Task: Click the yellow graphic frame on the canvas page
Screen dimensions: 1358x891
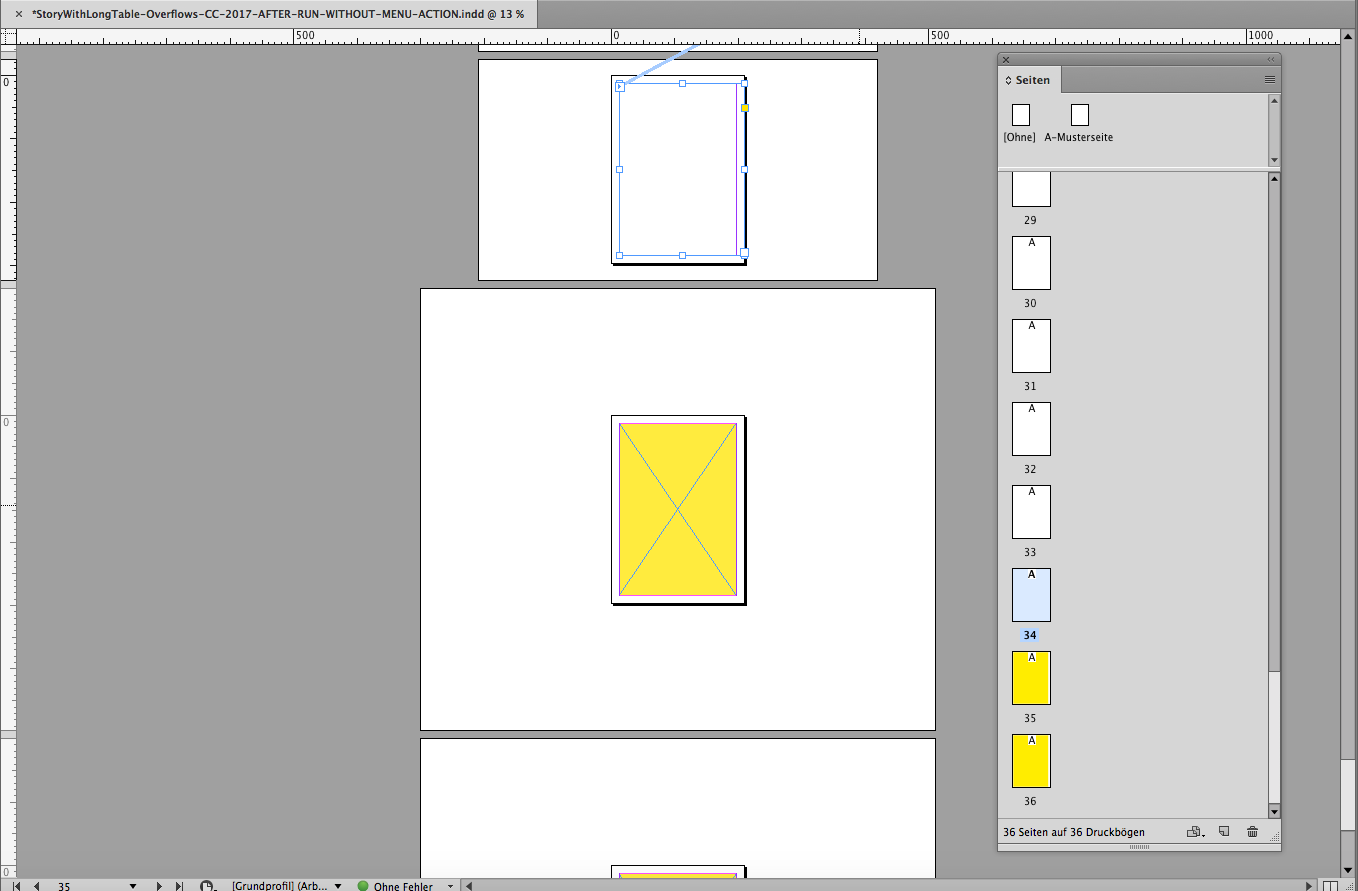Action: click(678, 509)
